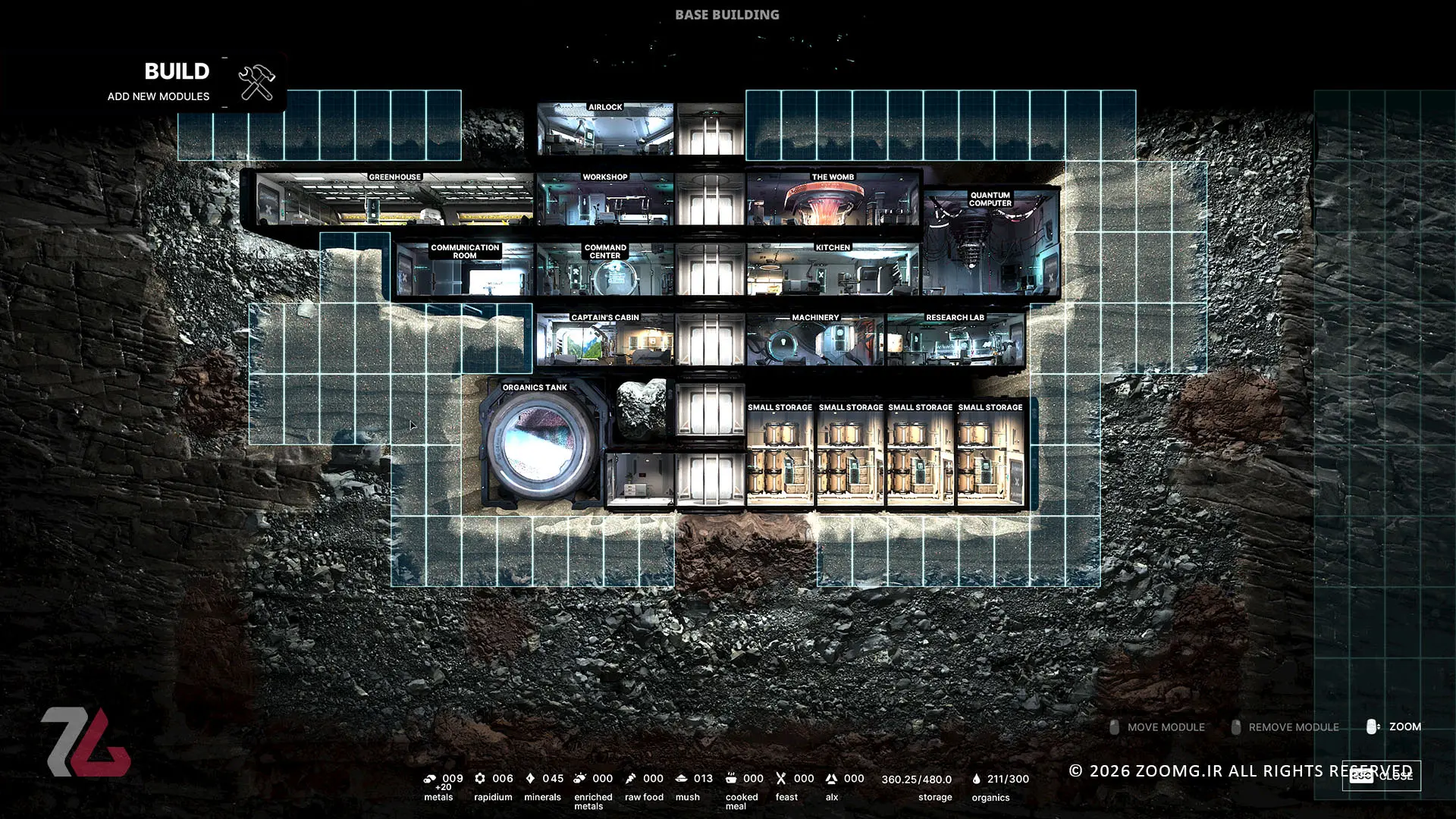The image size is (1456, 819).
Task: Click the alx resource icon
Action: click(x=831, y=779)
